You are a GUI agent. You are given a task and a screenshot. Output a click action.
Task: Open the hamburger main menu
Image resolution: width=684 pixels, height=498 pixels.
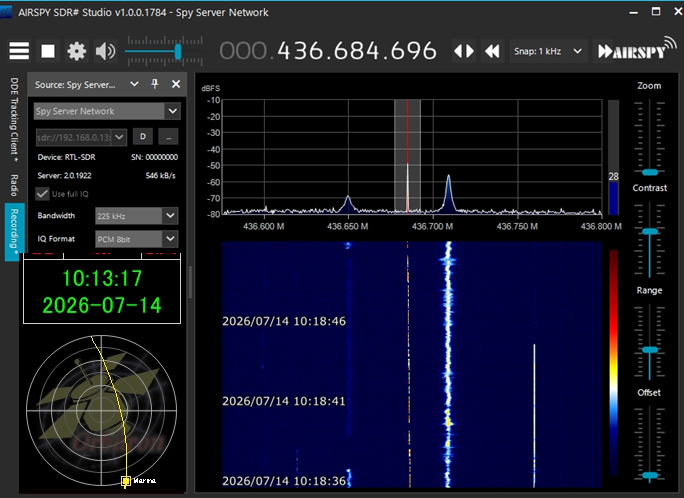19,51
